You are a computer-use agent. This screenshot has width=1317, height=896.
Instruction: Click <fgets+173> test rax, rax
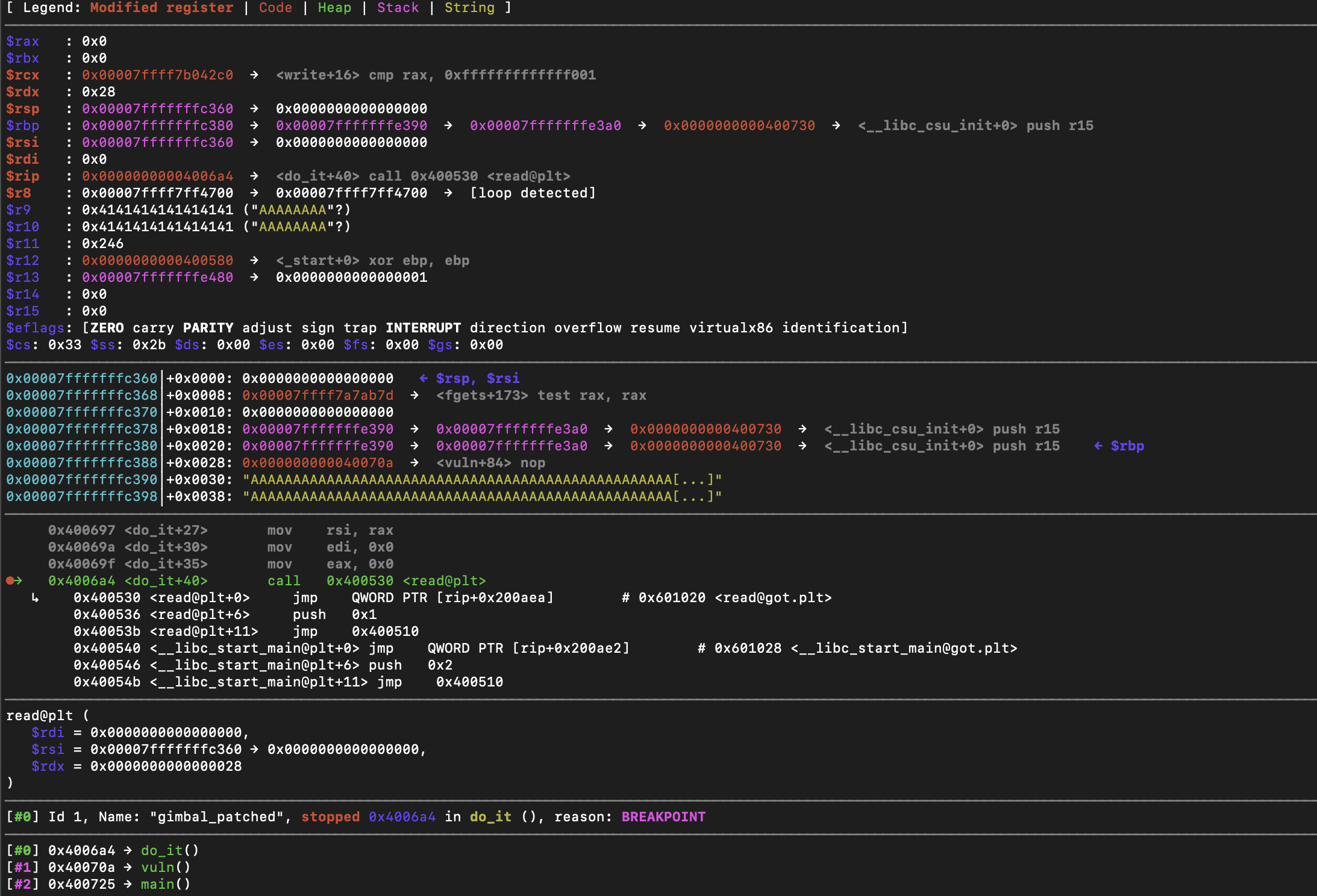[541, 396]
